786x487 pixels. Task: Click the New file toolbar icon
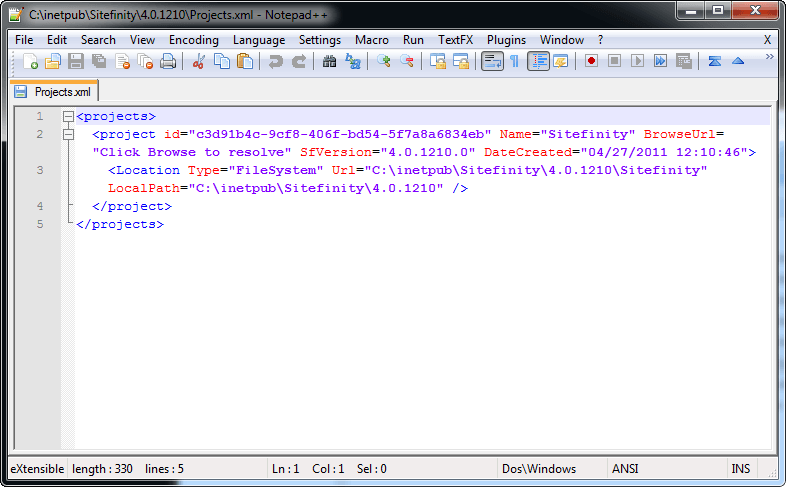[x=30, y=62]
